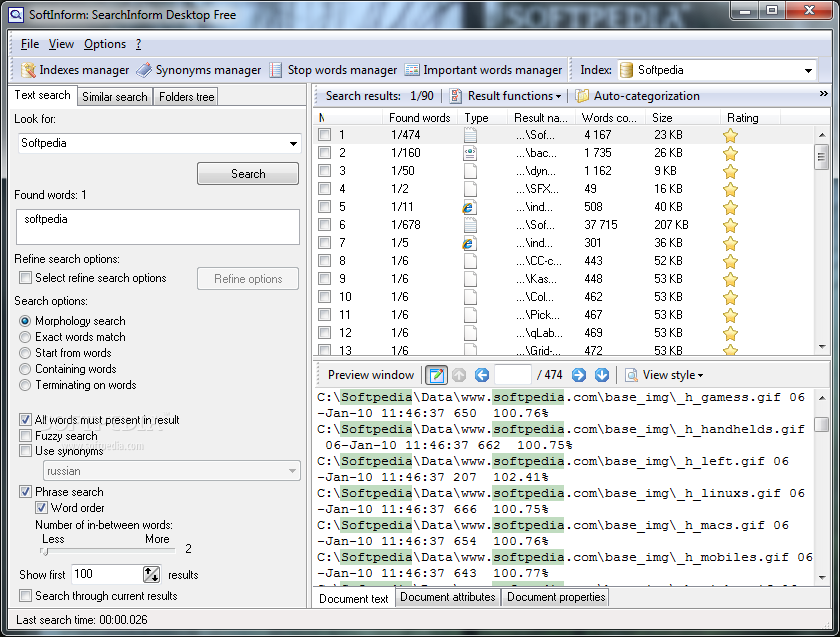Click the file type icon of result 2
The image size is (840, 637).
pyautogui.click(x=470, y=153)
